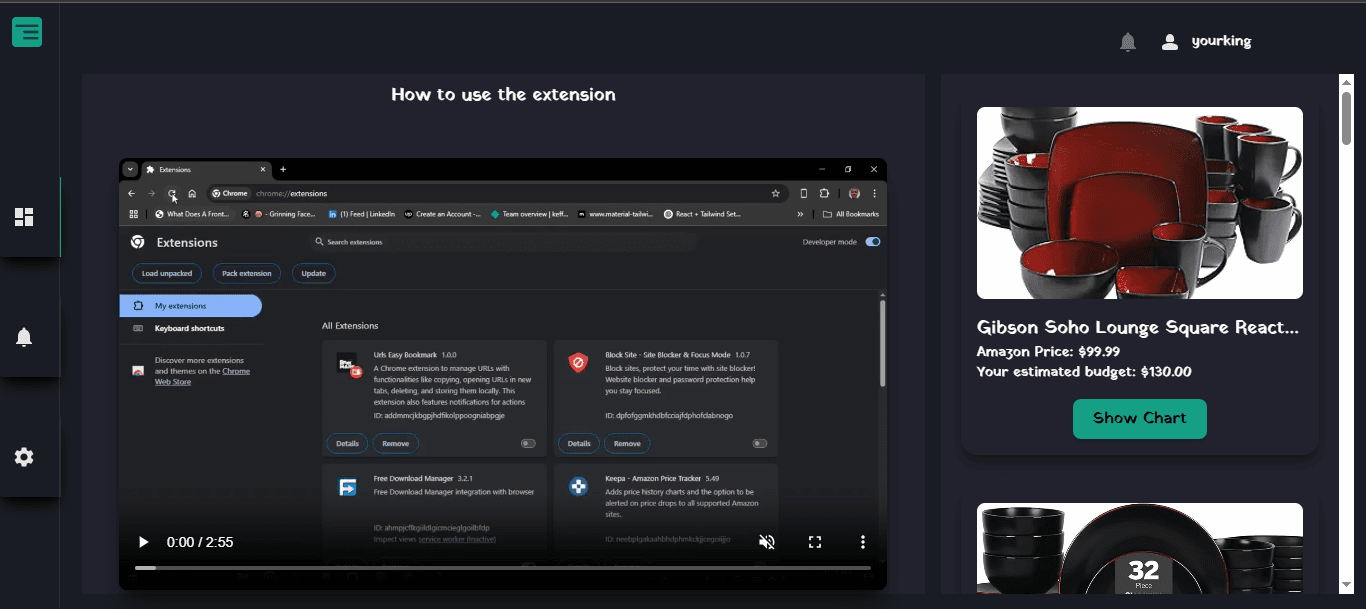The image size is (1366, 609).
Task: Click the bell icon beside the user avatar
Action: tap(1128, 42)
